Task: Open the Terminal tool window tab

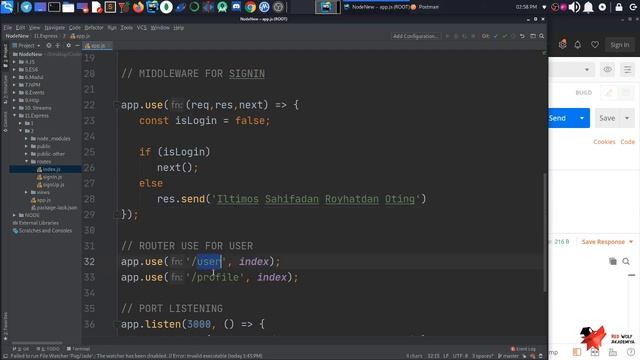Action: coord(78,349)
